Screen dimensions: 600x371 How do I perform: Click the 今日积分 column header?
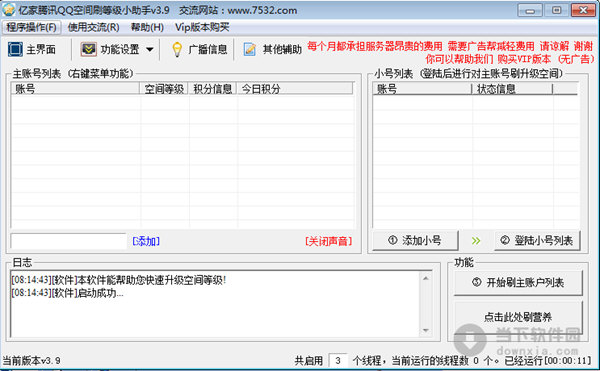coord(295,89)
